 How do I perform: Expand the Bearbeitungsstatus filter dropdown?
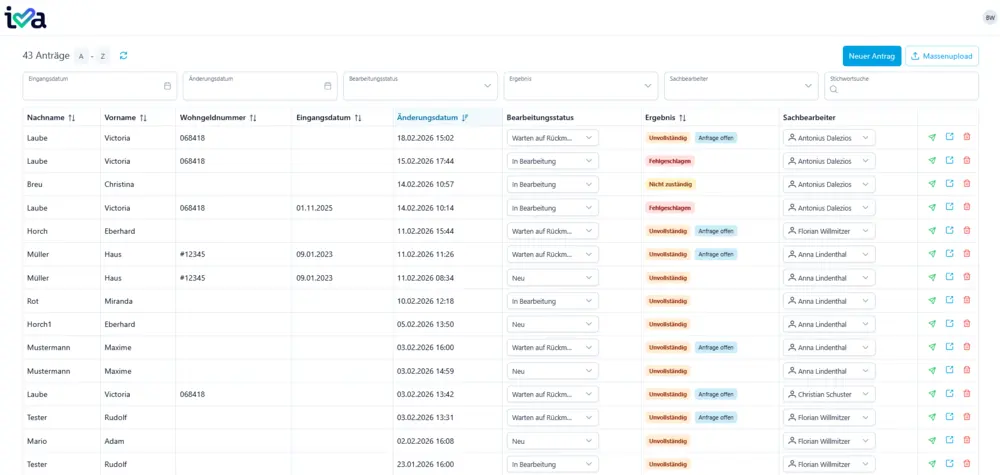(x=488, y=86)
